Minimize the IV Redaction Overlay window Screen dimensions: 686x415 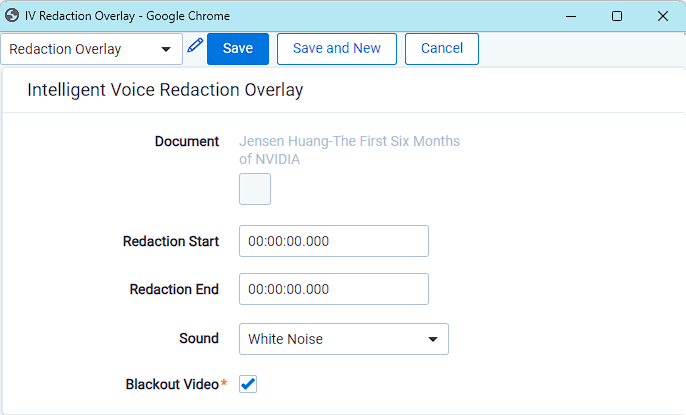coord(570,16)
